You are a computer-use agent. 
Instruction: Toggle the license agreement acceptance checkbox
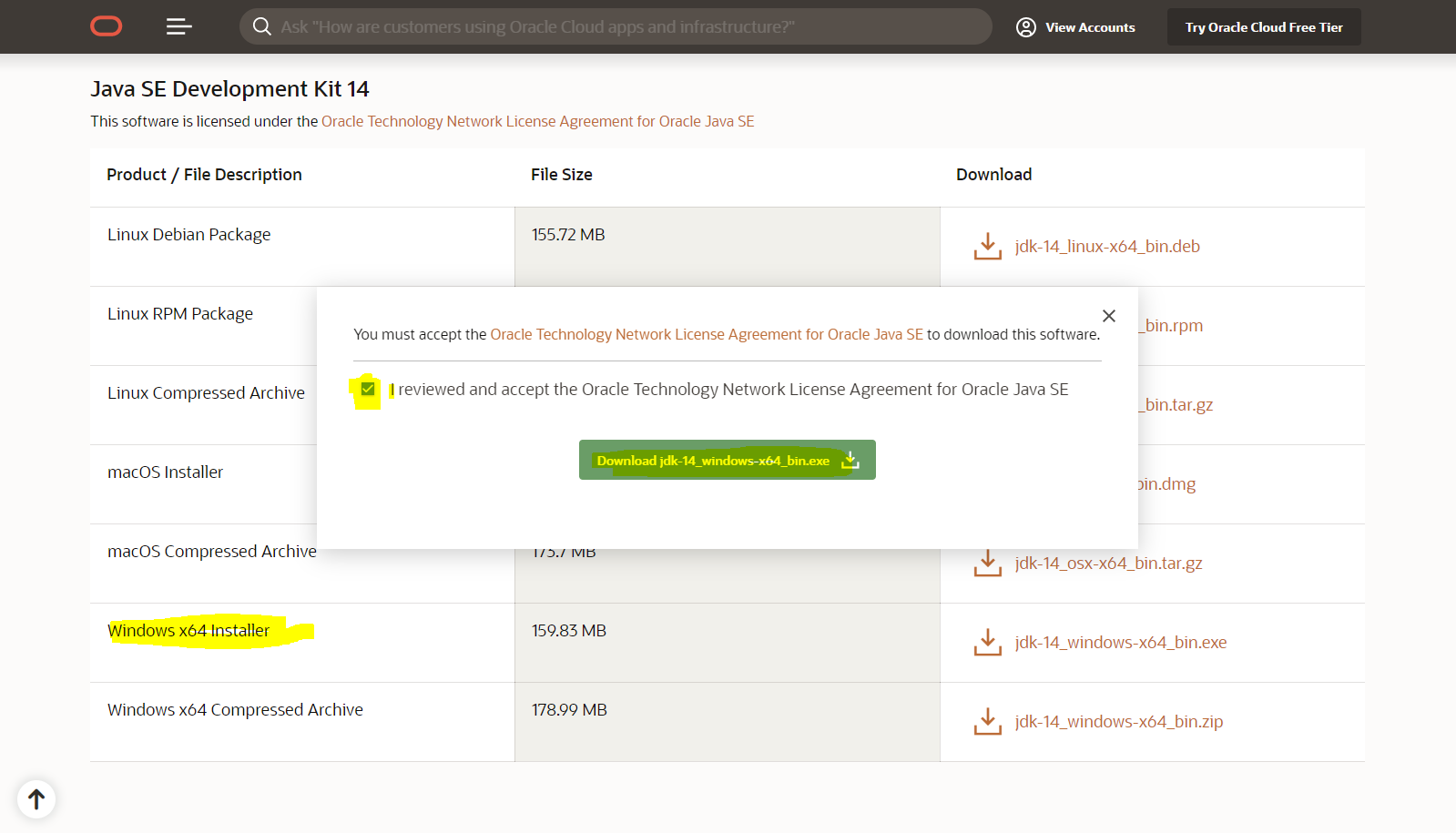[368, 390]
